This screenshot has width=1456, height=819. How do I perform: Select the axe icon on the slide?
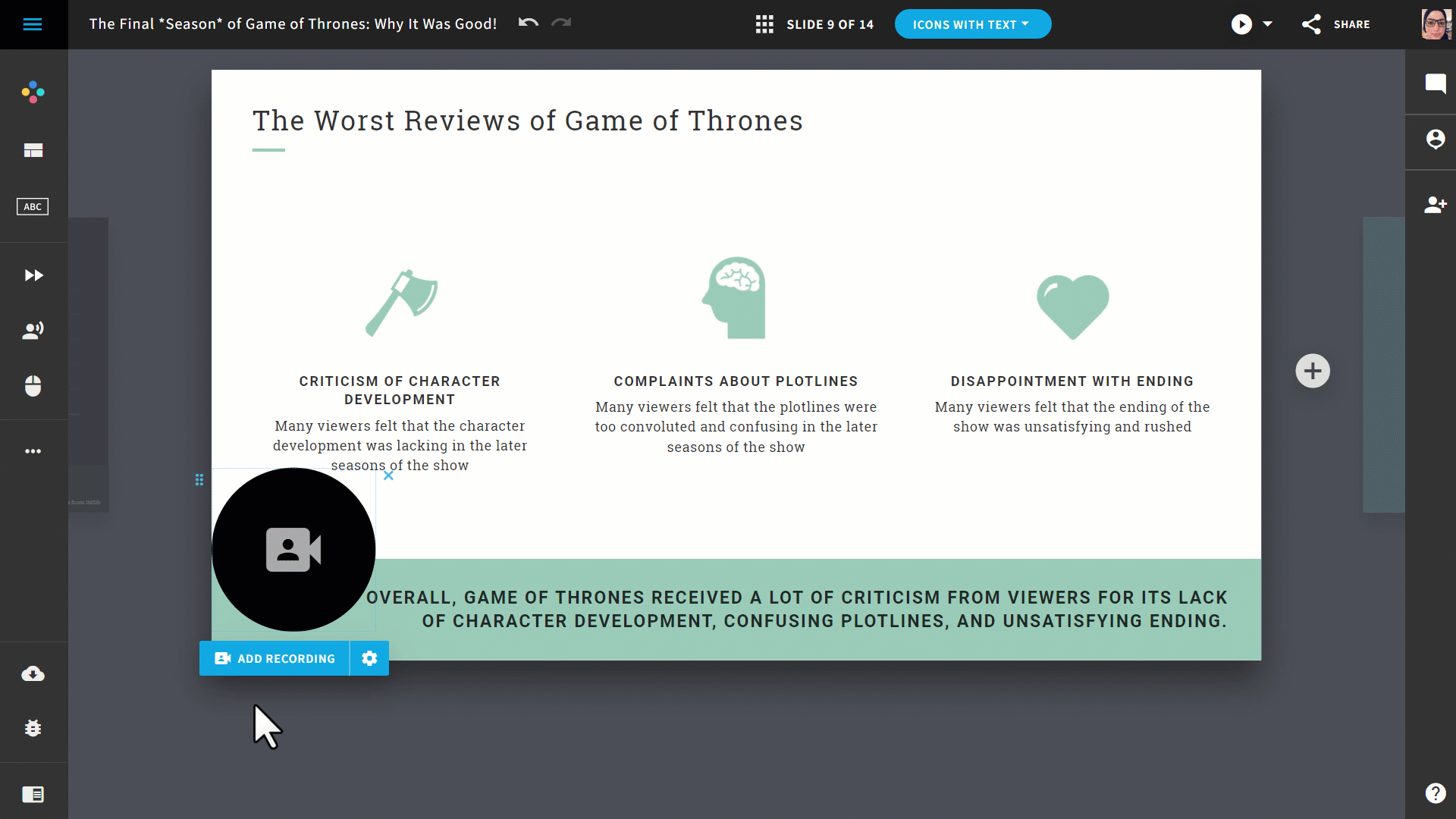click(x=401, y=303)
